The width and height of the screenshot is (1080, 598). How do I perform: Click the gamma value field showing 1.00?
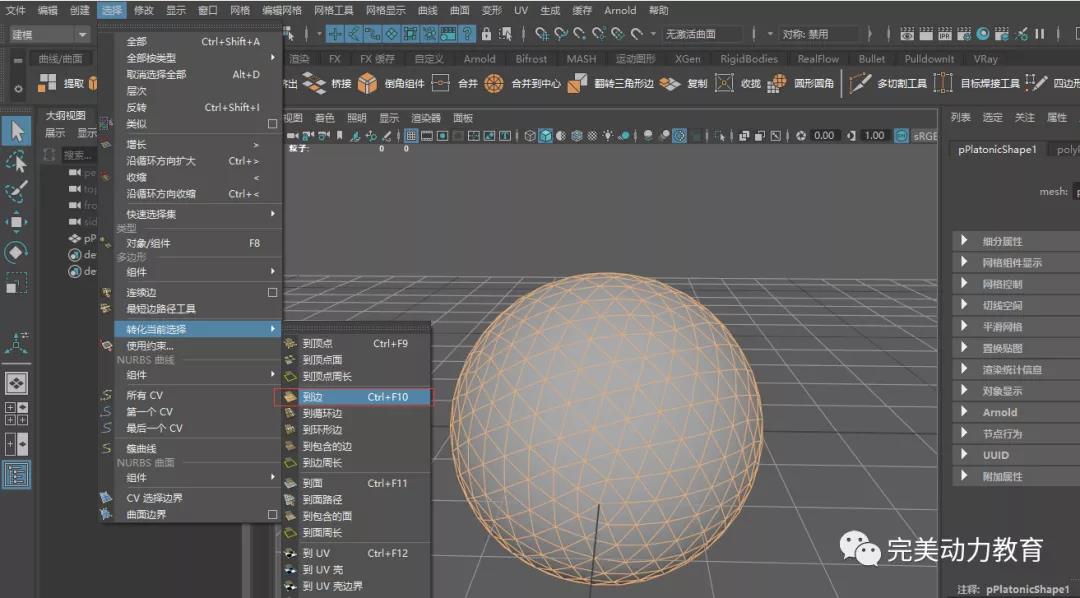coord(874,135)
